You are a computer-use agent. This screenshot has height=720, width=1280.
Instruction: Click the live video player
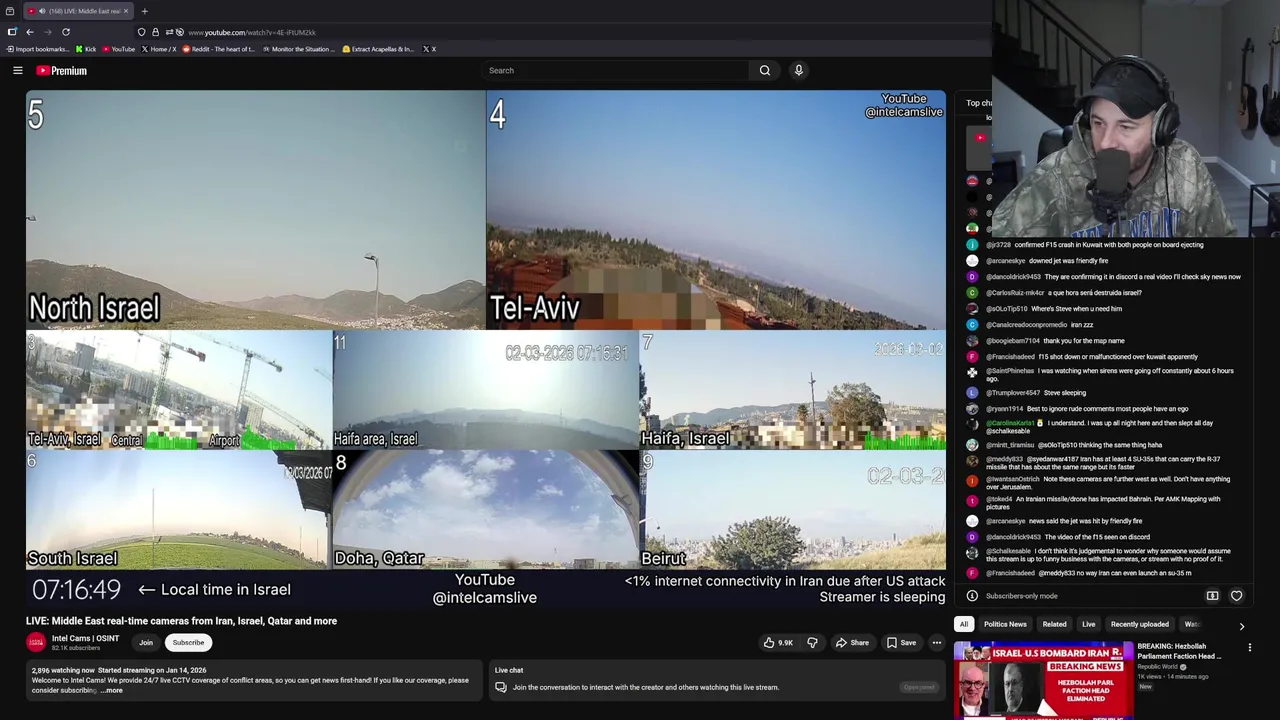pos(485,349)
